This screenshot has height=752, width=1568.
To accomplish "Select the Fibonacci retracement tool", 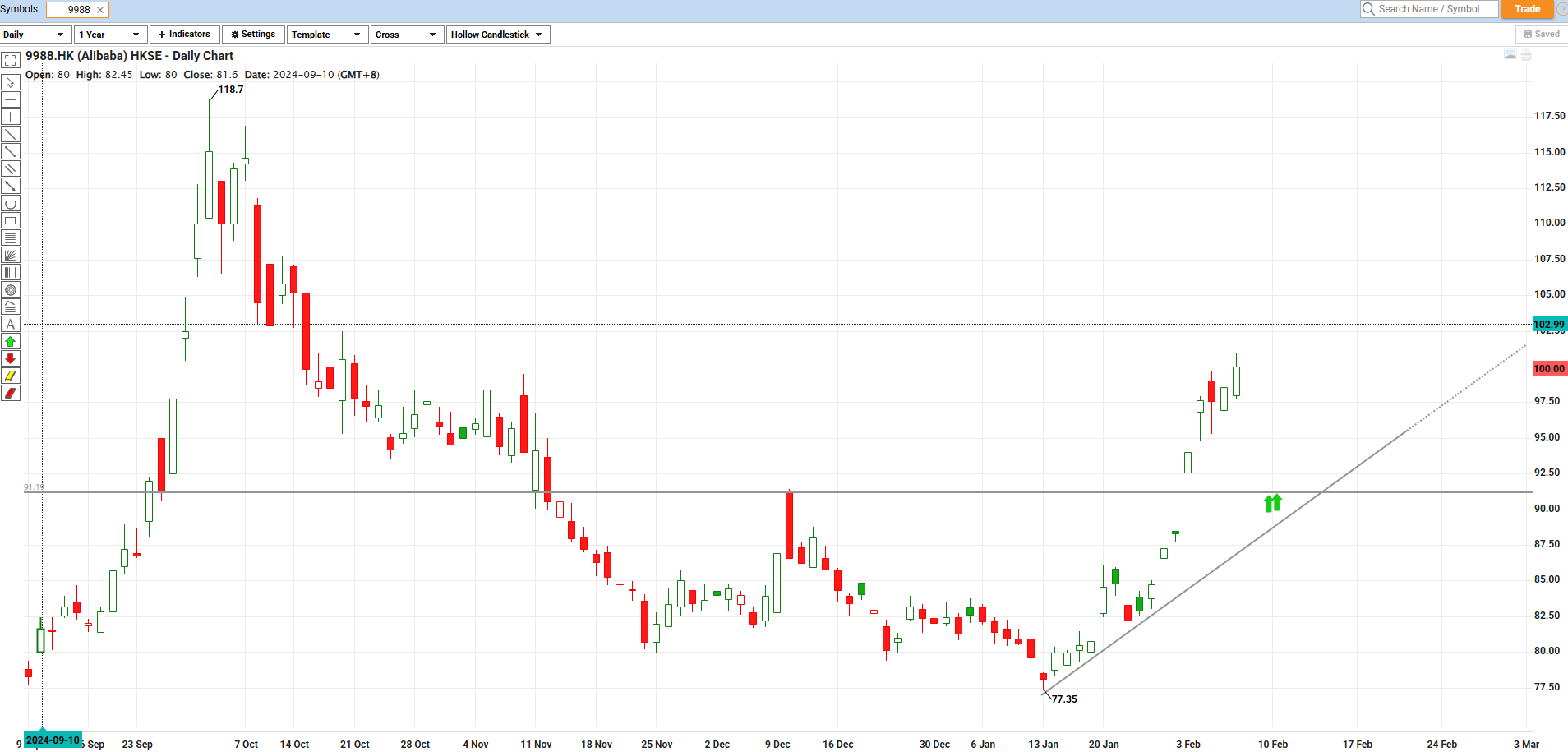I will point(11,238).
